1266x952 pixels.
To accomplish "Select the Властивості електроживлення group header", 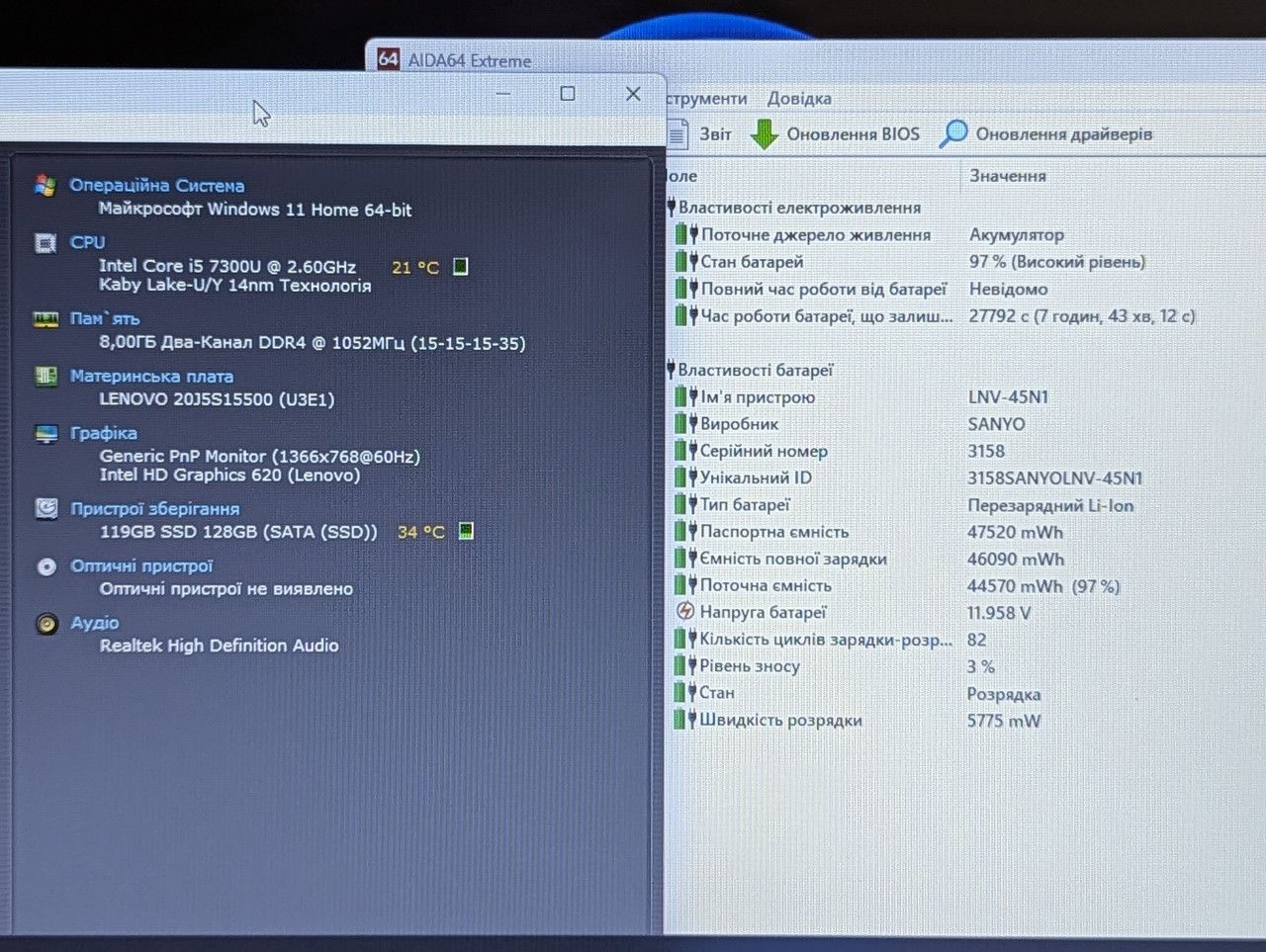I will pyautogui.click(x=799, y=208).
